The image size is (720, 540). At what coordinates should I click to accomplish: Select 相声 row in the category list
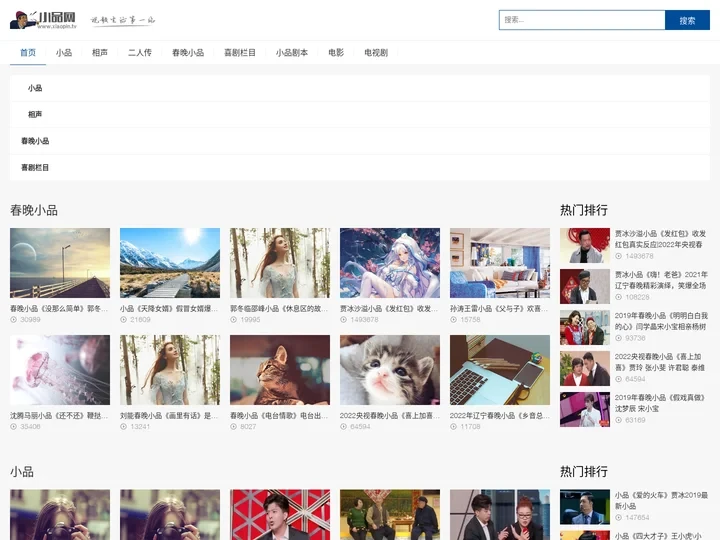click(360, 114)
